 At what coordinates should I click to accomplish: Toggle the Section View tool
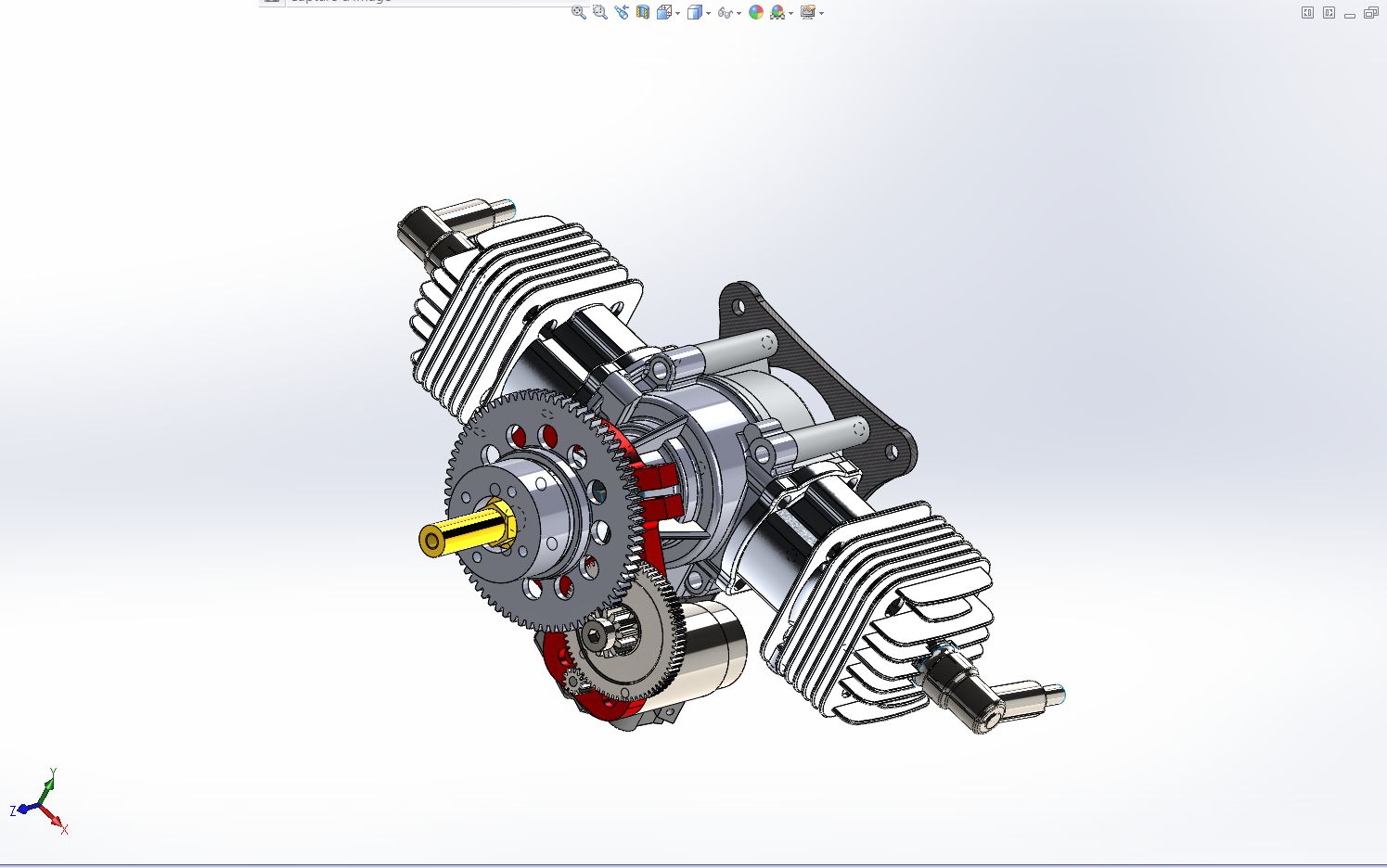643,12
